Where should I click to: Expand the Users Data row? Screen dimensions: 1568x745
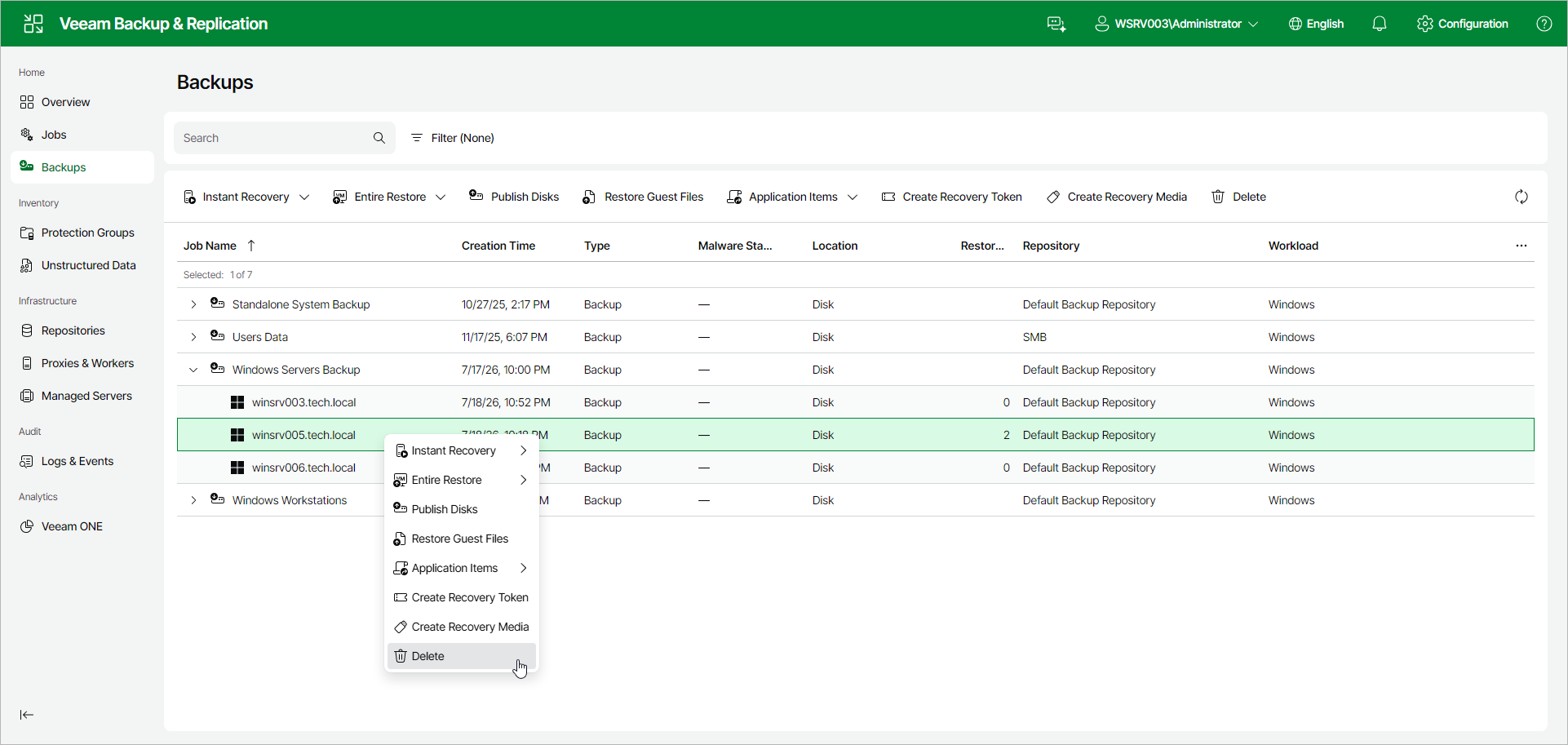pos(193,337)
